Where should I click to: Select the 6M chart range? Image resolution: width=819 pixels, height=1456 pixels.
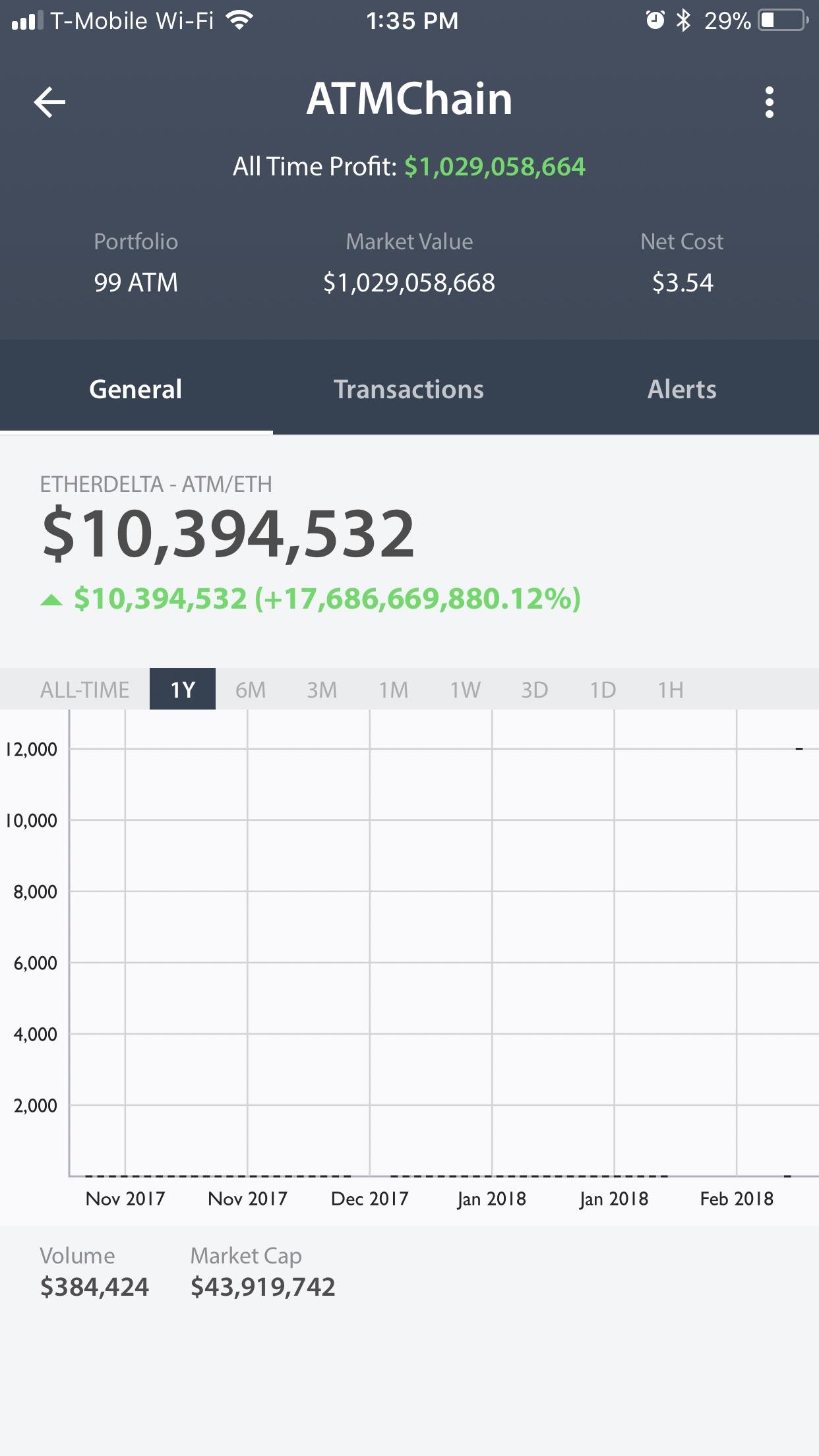[251, 690]
